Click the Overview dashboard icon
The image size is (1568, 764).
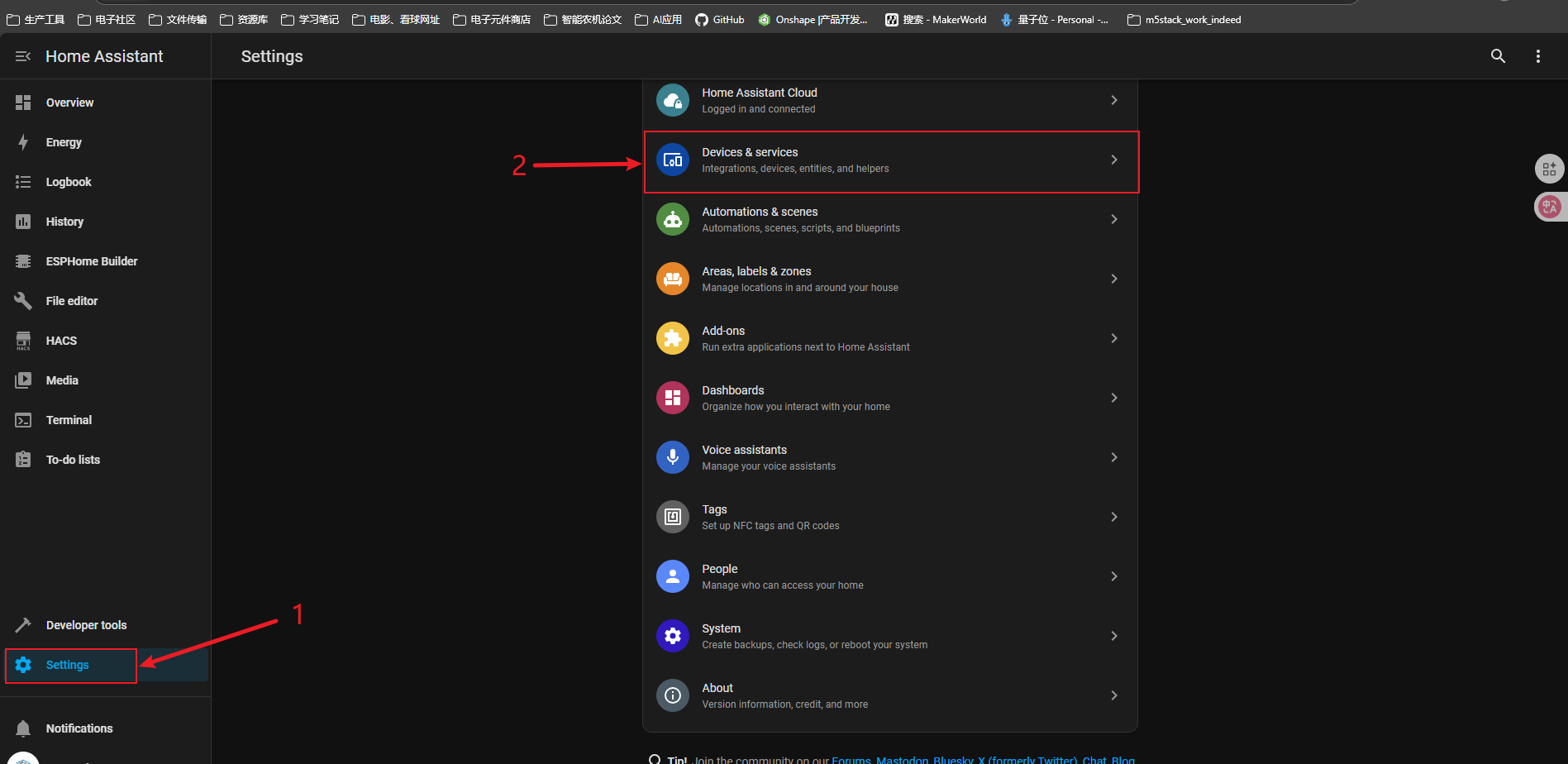coord(23,103)
